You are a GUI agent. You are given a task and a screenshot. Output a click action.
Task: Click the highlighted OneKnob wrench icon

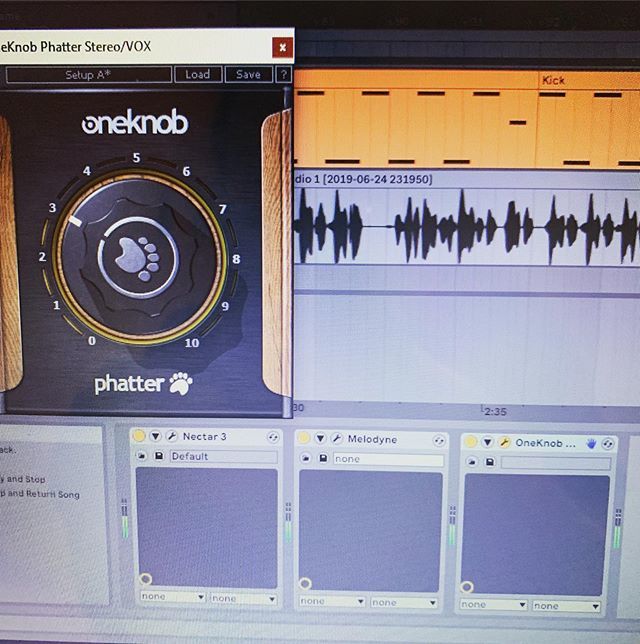504,442
